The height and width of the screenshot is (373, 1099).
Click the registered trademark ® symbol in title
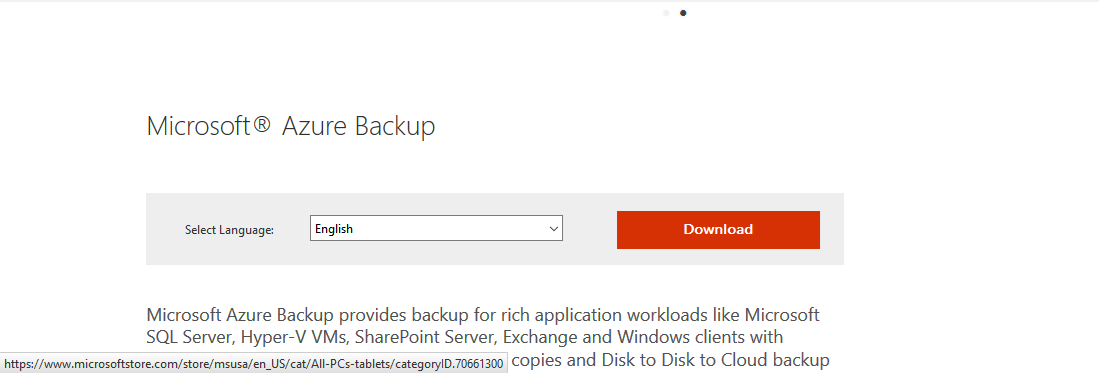259,125
